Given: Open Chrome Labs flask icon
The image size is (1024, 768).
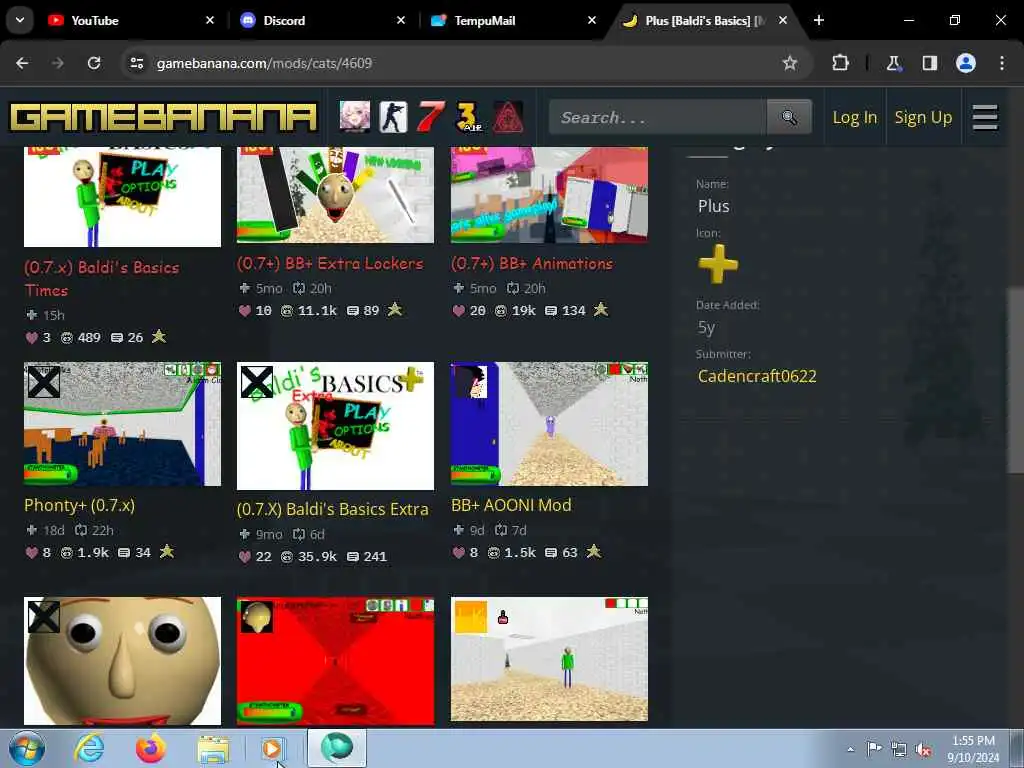Looking at the screenshot, I should pos(893,63).
